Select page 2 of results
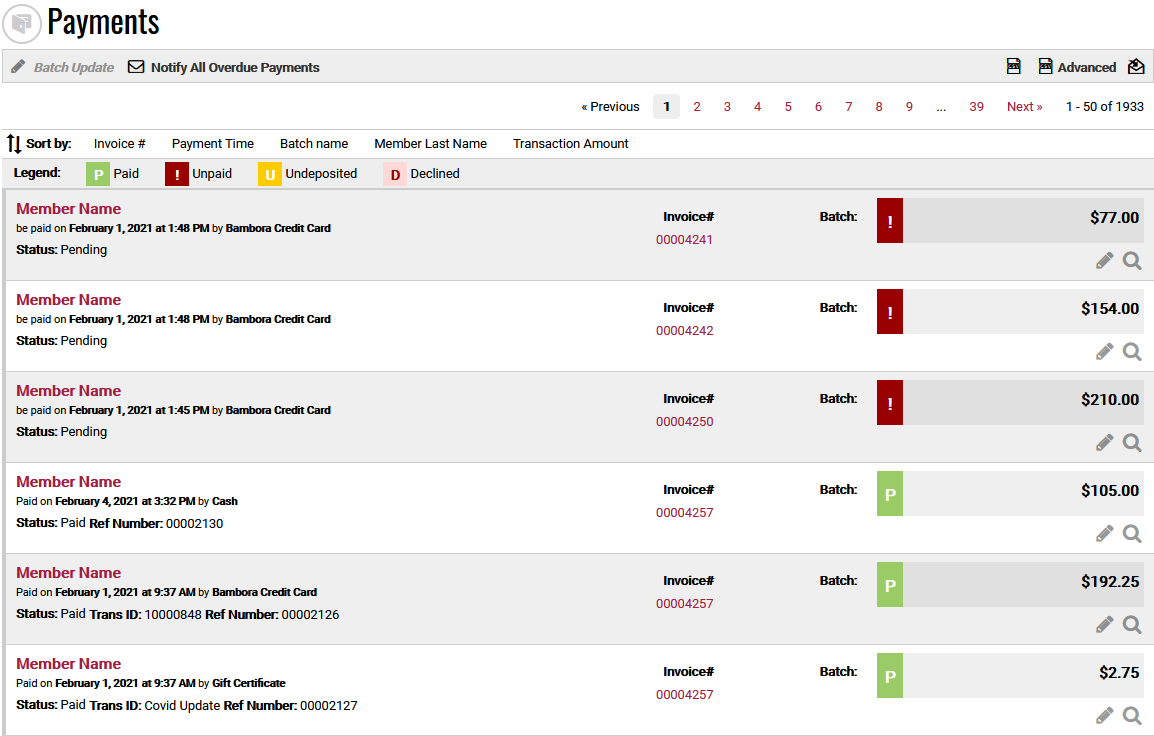 click(696, 106)
